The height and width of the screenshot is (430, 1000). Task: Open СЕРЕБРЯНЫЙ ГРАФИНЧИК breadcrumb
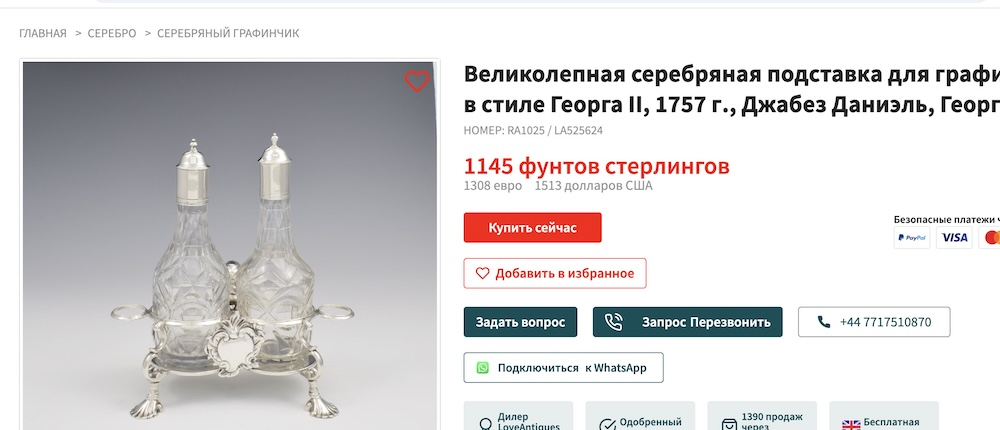pos(228,33)
